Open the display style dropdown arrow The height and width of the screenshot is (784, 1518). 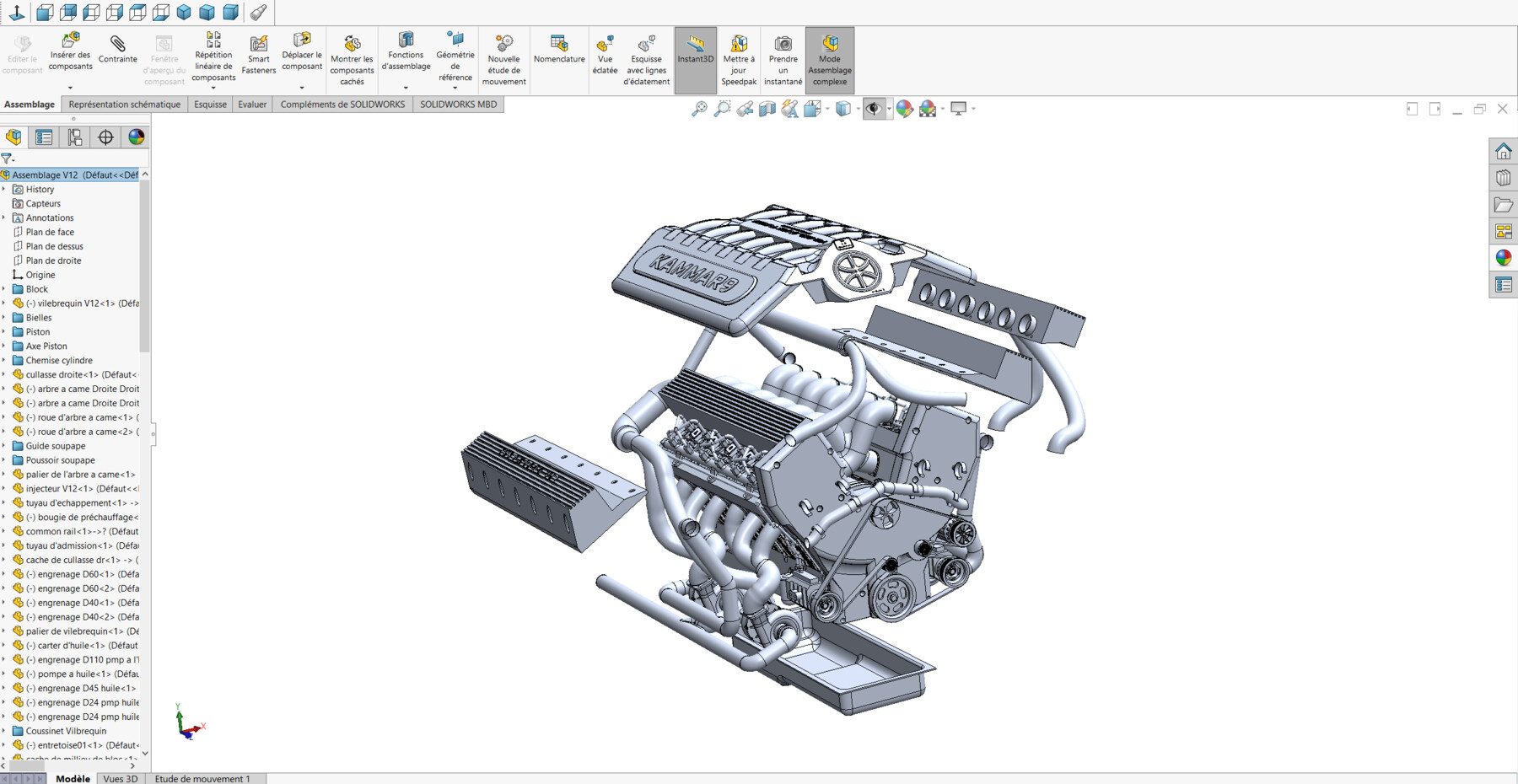point(859,109)
